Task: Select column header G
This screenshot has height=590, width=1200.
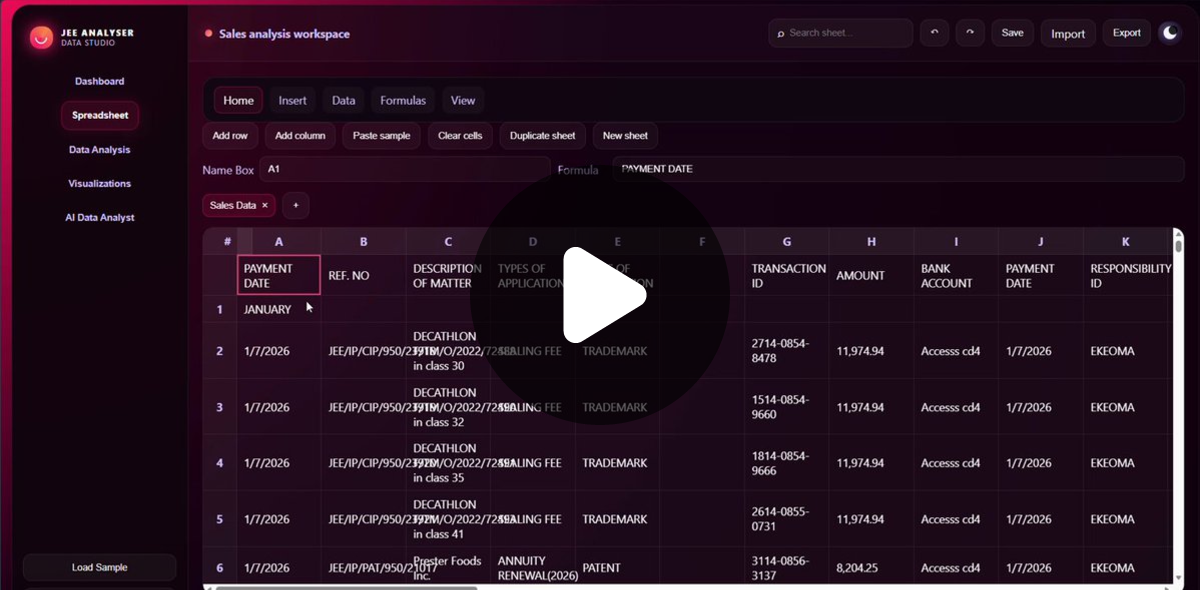Action: [x=787, y=241]
